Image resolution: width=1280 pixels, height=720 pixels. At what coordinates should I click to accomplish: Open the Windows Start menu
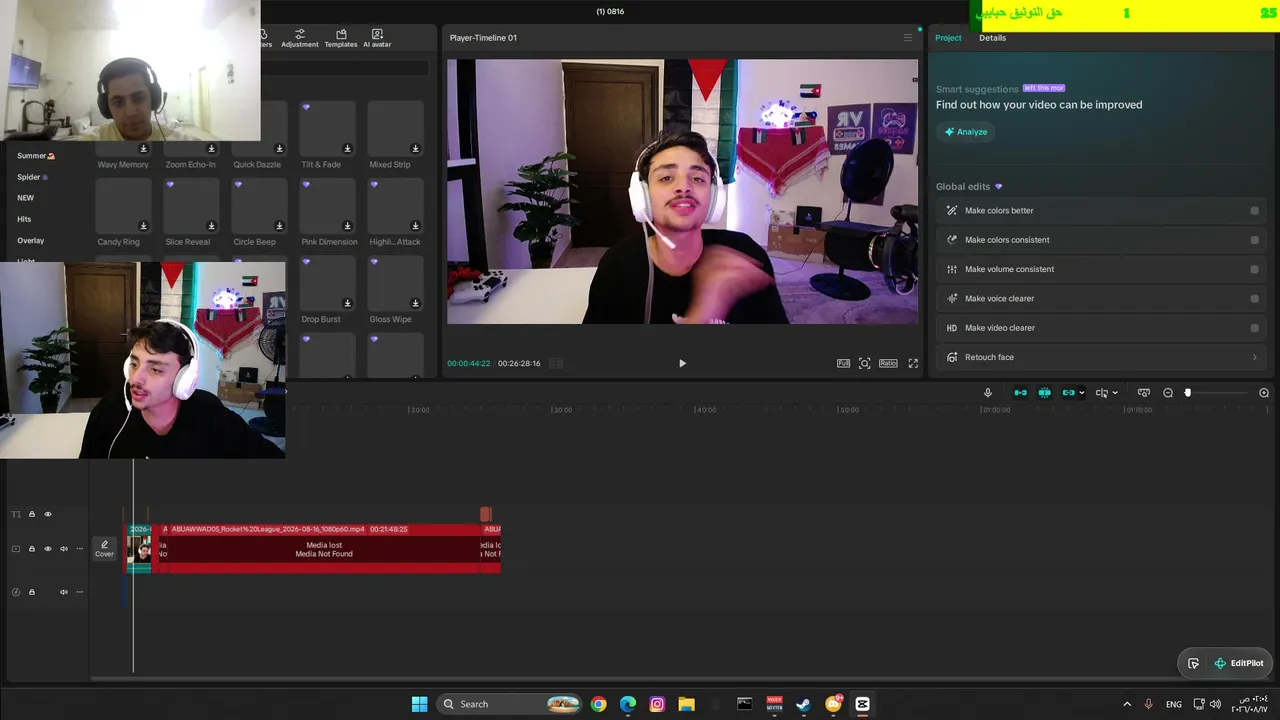(420, 704)
